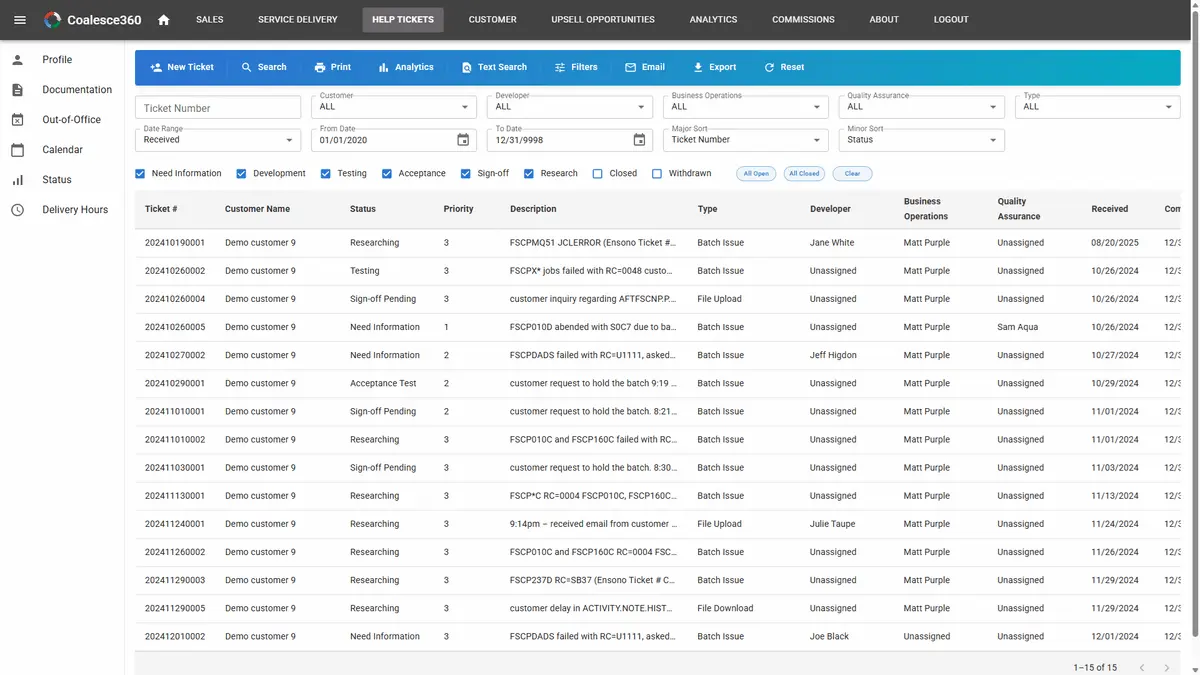
Task: Reset the ticket filters
Action: (784, 67)
